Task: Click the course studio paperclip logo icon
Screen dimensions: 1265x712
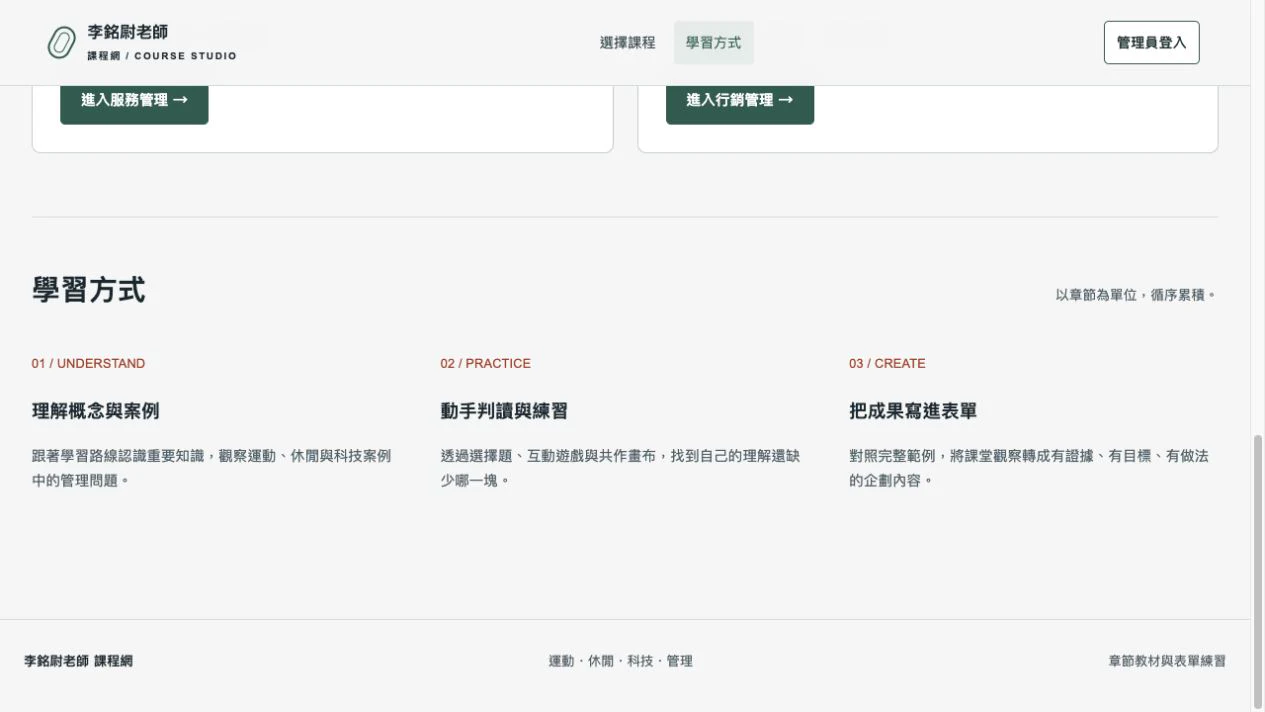Action: click(x=62, y=43)
